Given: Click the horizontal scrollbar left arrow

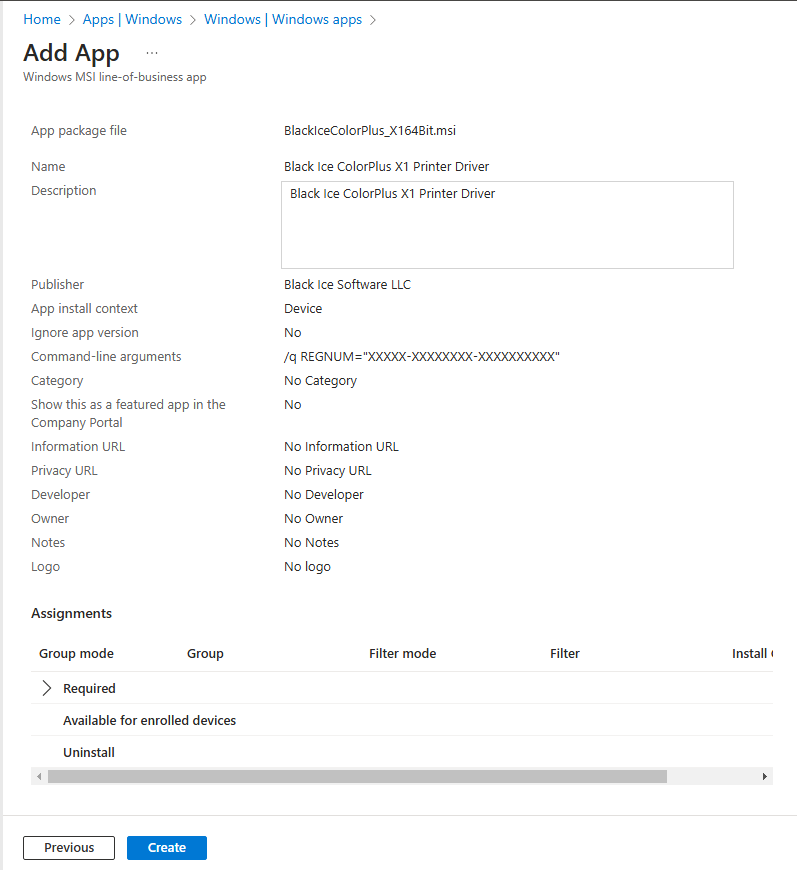Looking at the screenshot, I should click(x=39, y=776).
